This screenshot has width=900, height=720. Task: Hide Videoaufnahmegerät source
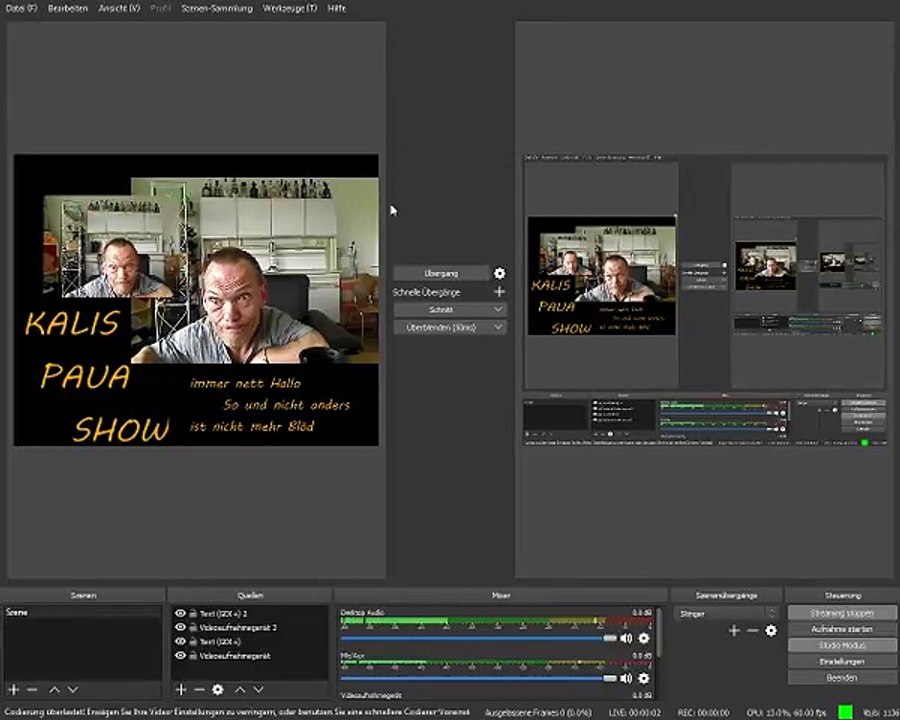(x=180, y=655)
